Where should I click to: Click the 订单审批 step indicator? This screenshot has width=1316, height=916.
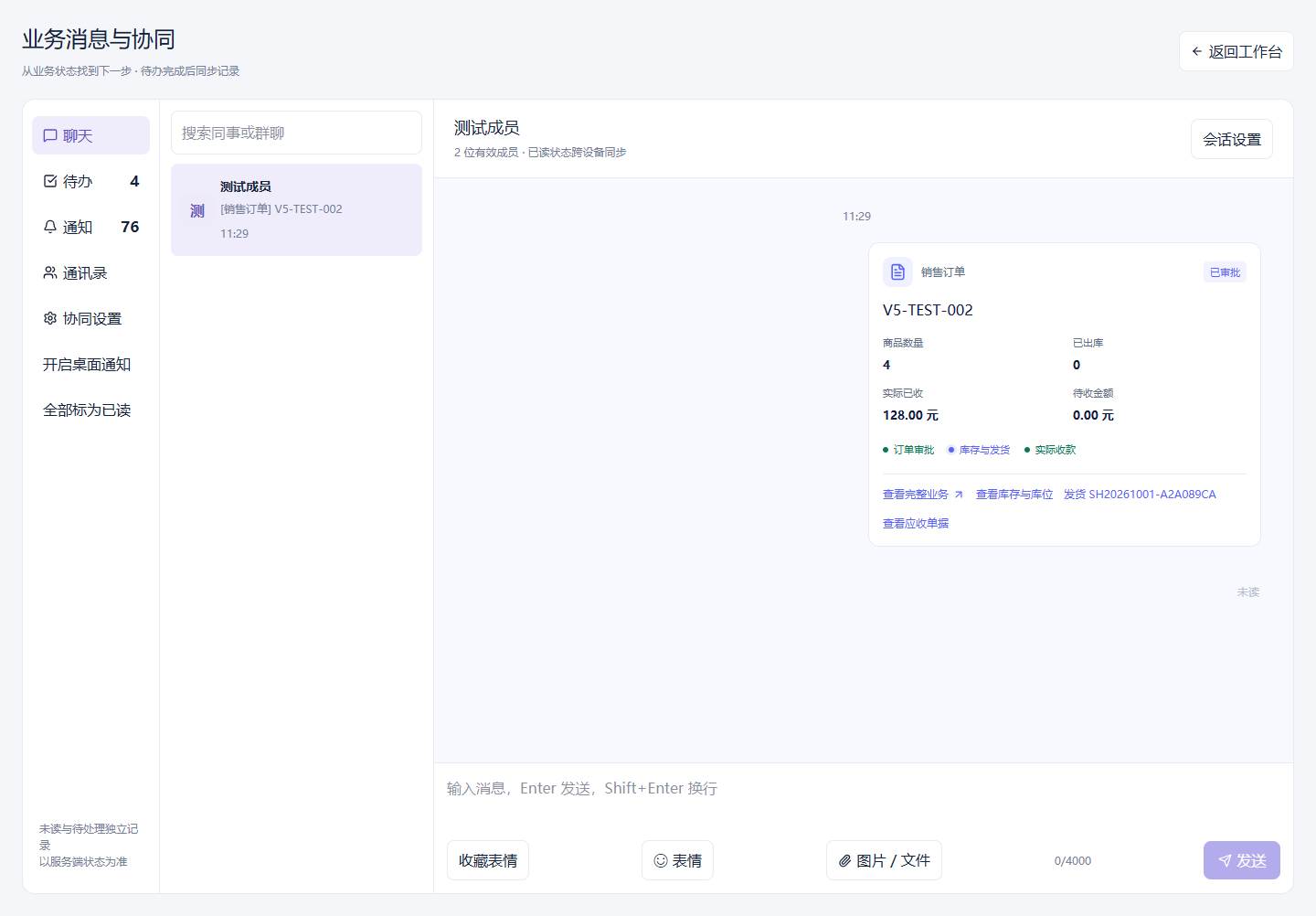tap(908, 450)
